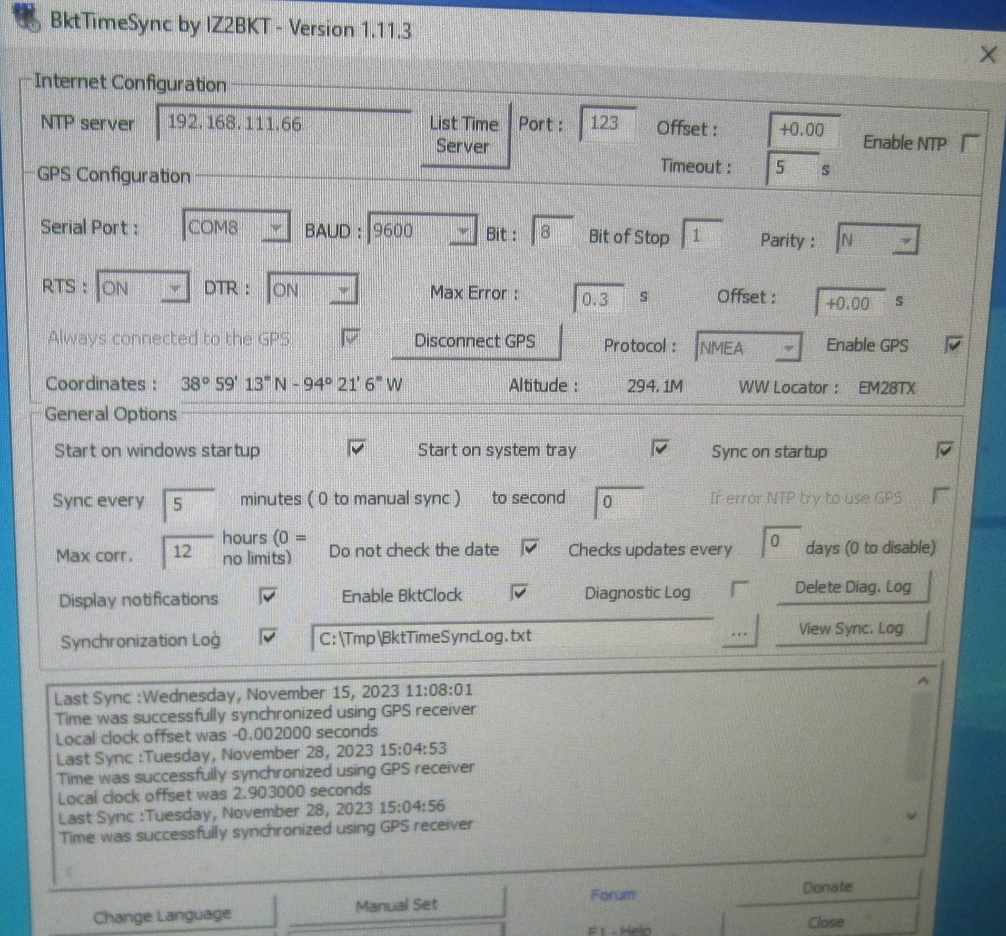
Task: Click the Sync every minutes input field
Action: [x=187, y=502]
